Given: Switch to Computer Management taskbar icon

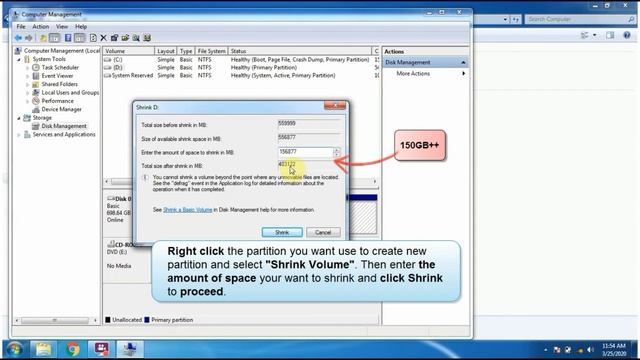Looking at the screenshot, I should click(x=130, y=349).
